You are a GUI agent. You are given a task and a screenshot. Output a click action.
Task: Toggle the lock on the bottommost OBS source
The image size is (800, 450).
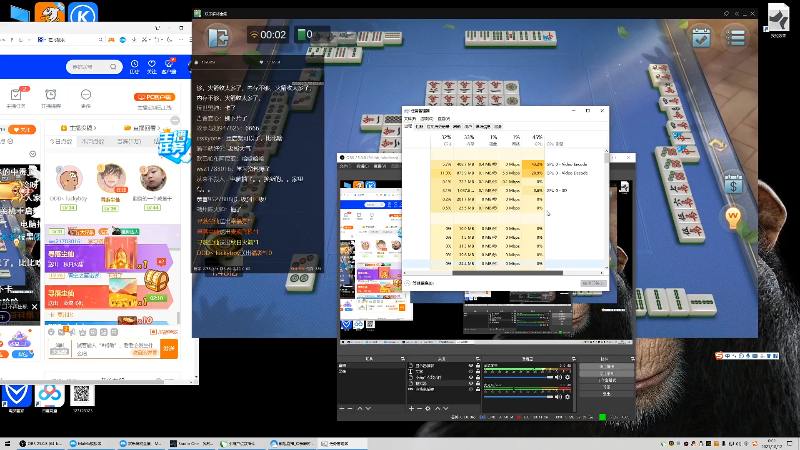click(478, 389)
